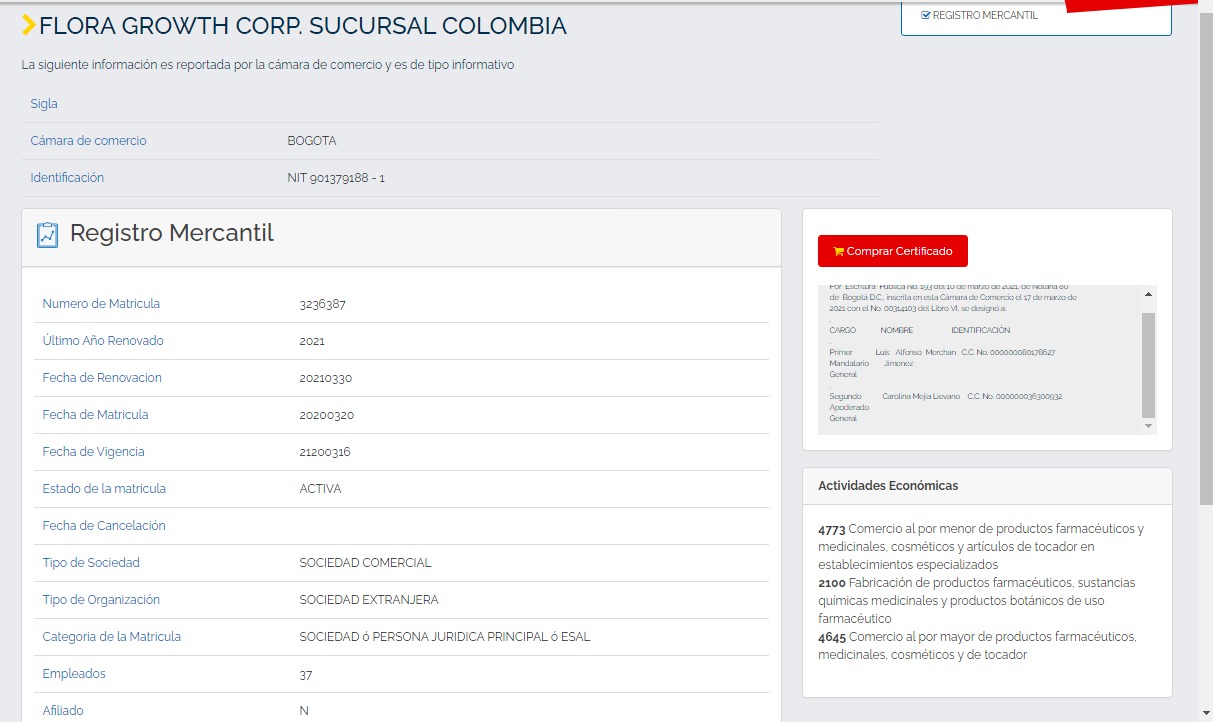The width and height of the screenshot is (1213, 722).
Task: Click the Fecha de Vigencia label
Action: [x=93, y=452]
